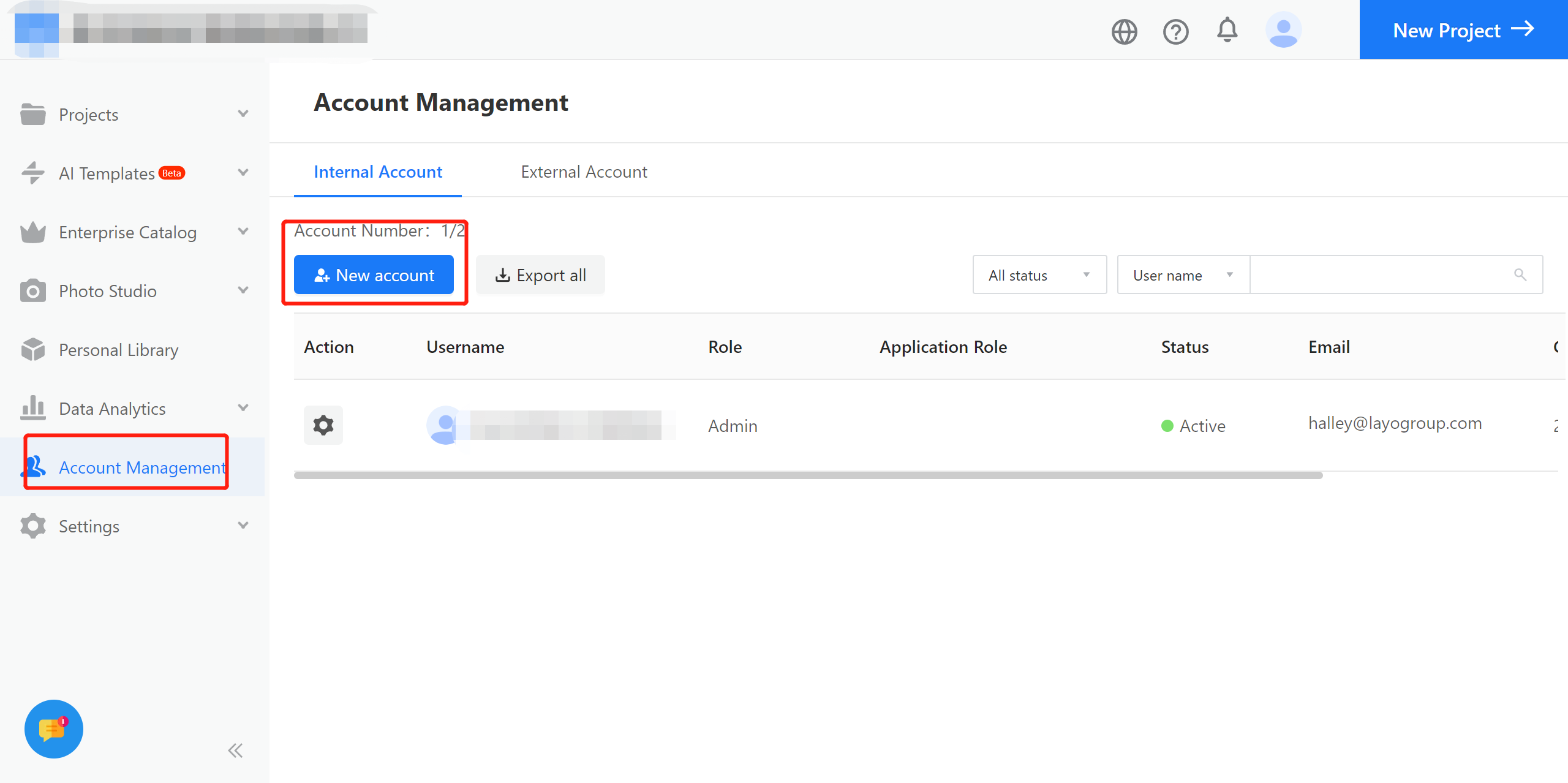The width and height of the screenshot is (1568, 783).
Task: Open the help question mark icon
Action: (1175, 31)
